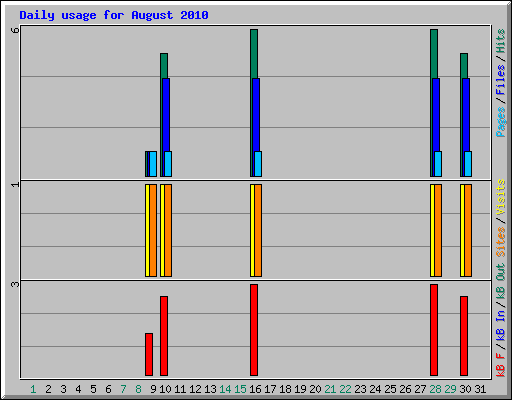512x400 pixels.
Task: Click day label '31' on the x-axis
Action: 480,389
